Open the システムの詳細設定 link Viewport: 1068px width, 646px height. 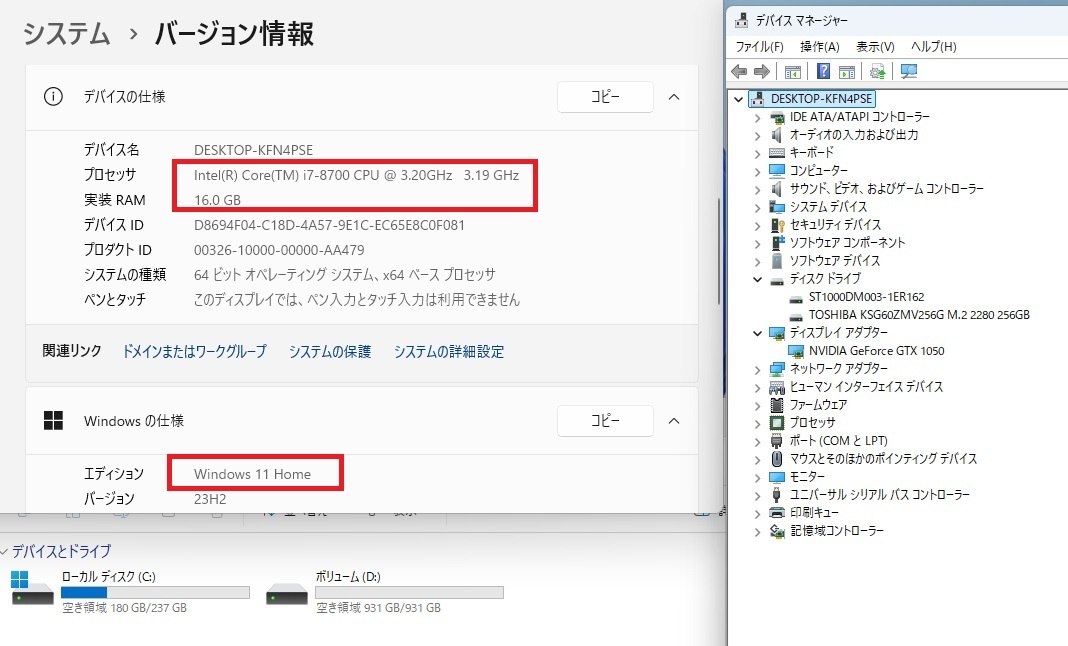pos(449,352)
